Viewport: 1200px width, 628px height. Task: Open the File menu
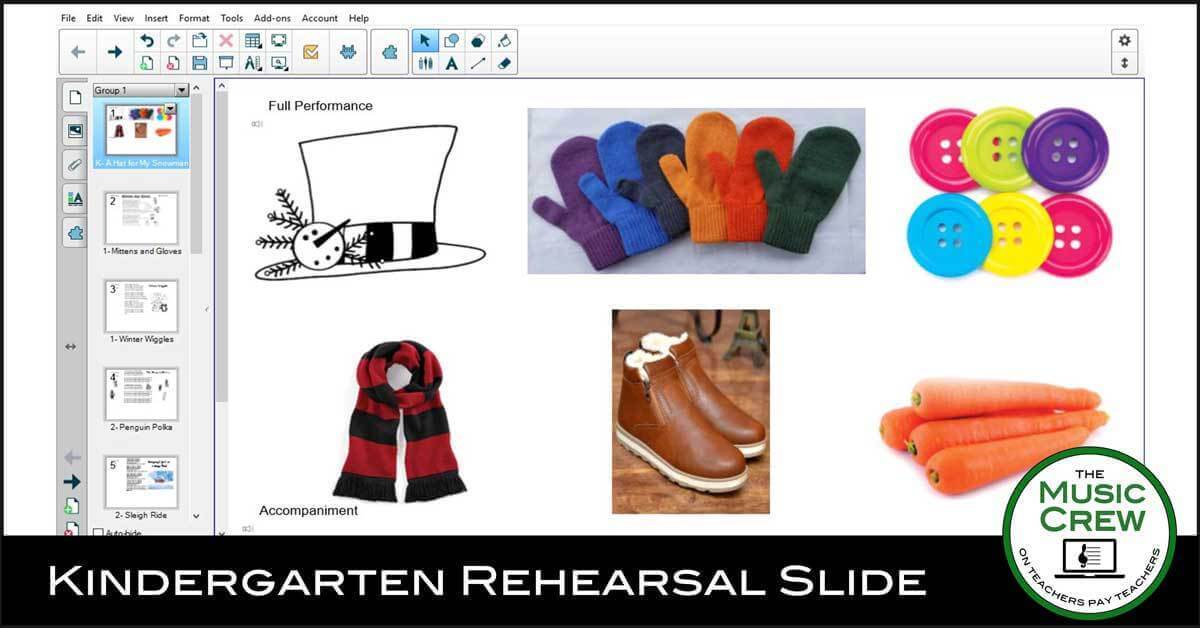click(68, 18)
